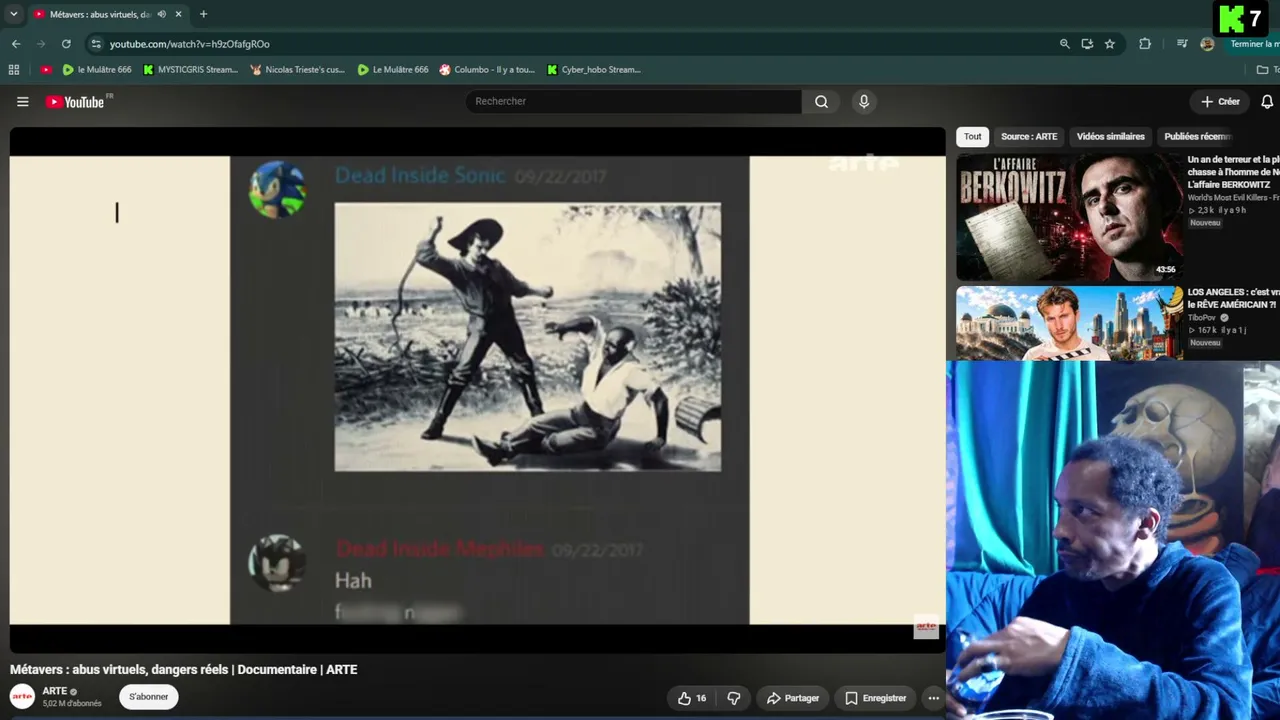1280x720 pixels.
Task: Start voice search with the microphone
Action: (864, 101)
